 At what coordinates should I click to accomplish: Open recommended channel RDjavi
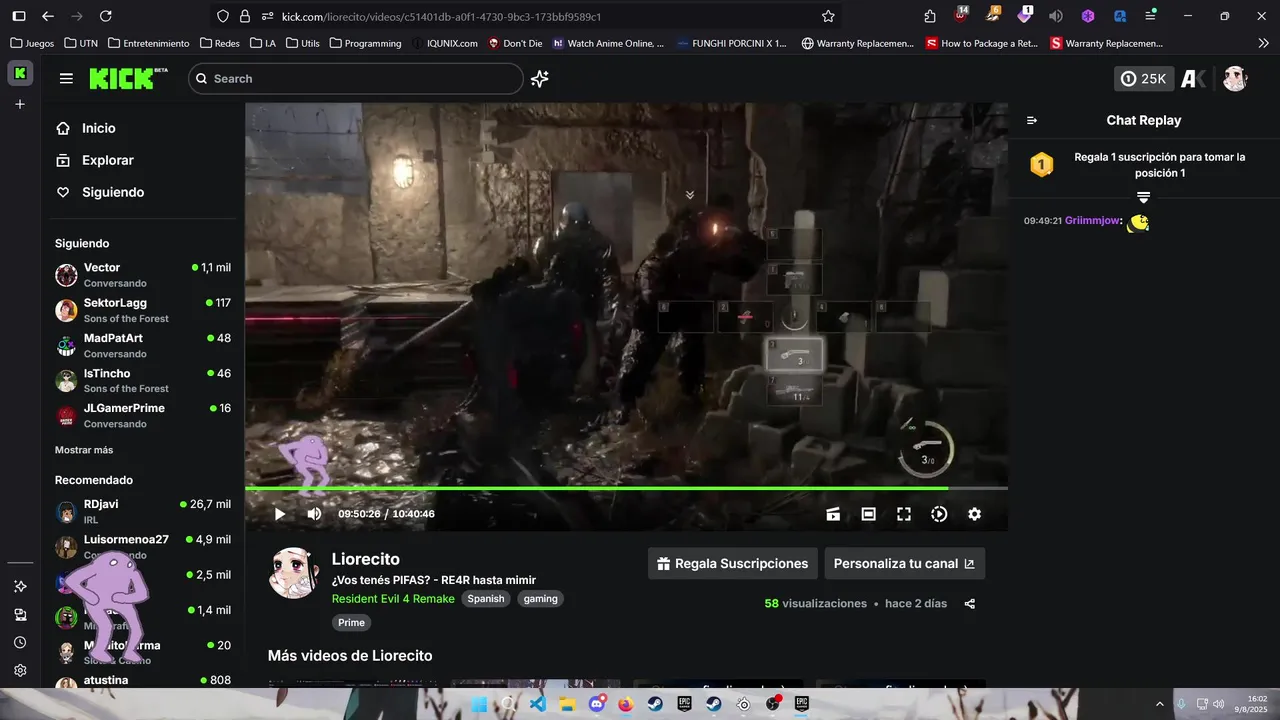143,511
